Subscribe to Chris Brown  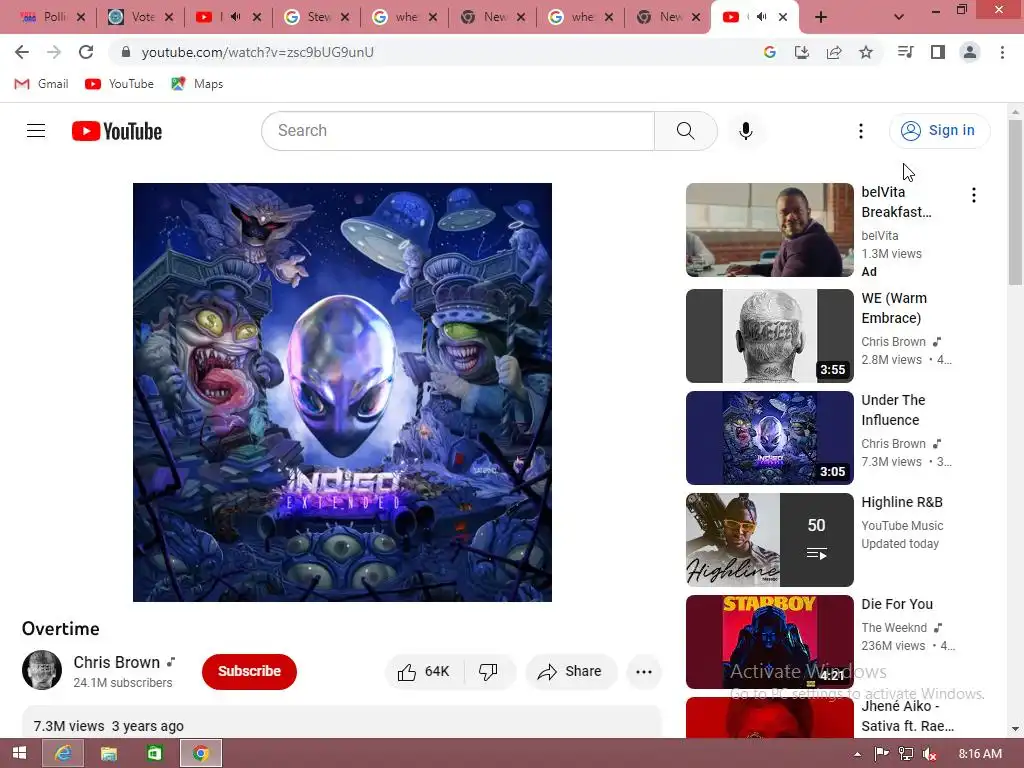249,671
